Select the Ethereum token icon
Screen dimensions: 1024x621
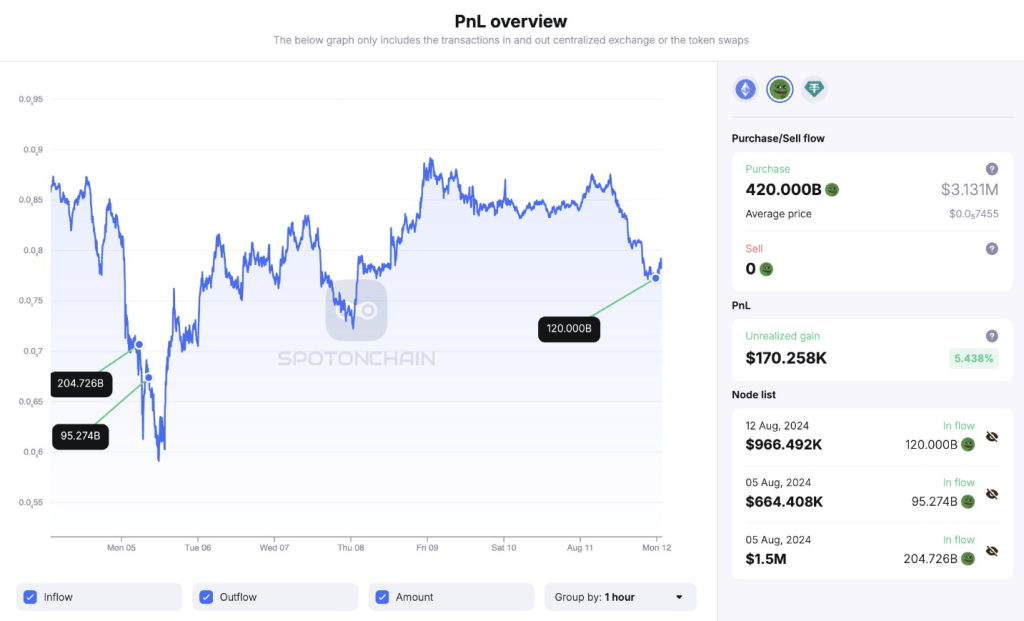[746, 90]
